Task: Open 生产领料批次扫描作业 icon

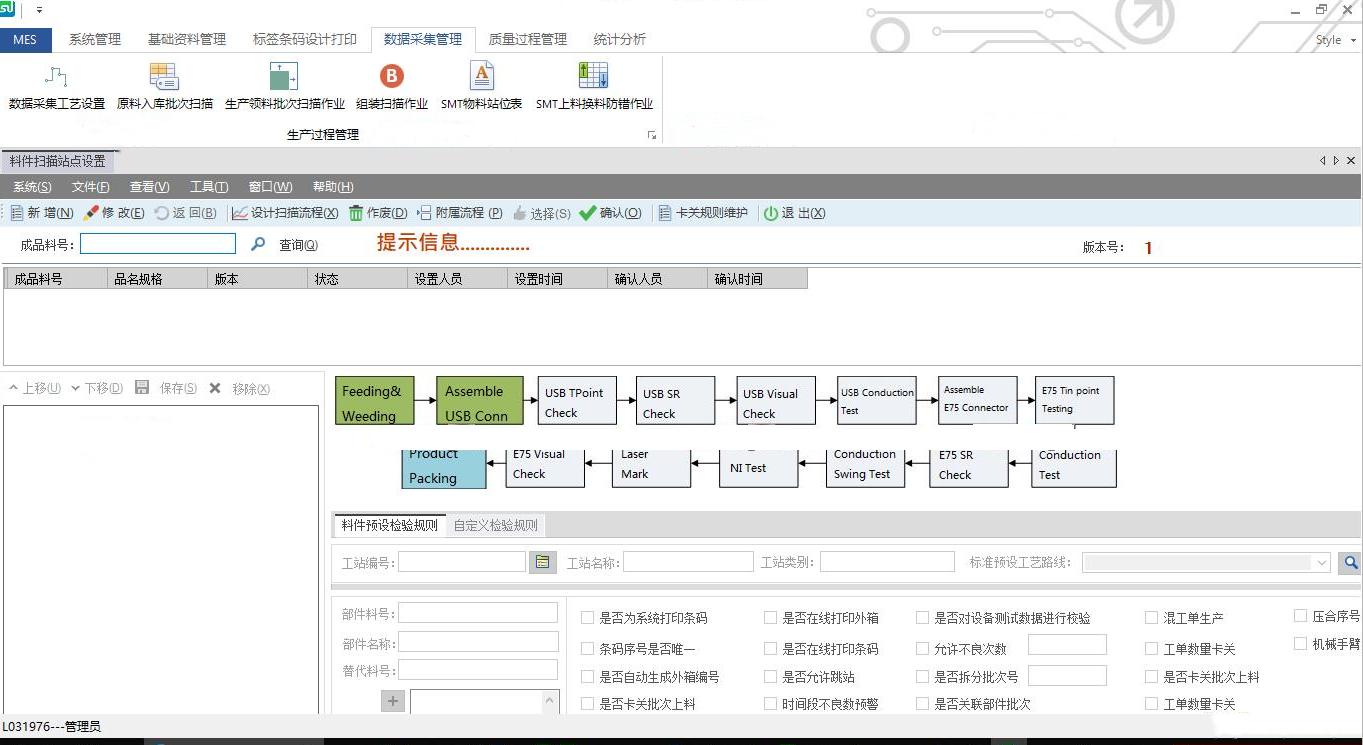Action: click(284, 78)
